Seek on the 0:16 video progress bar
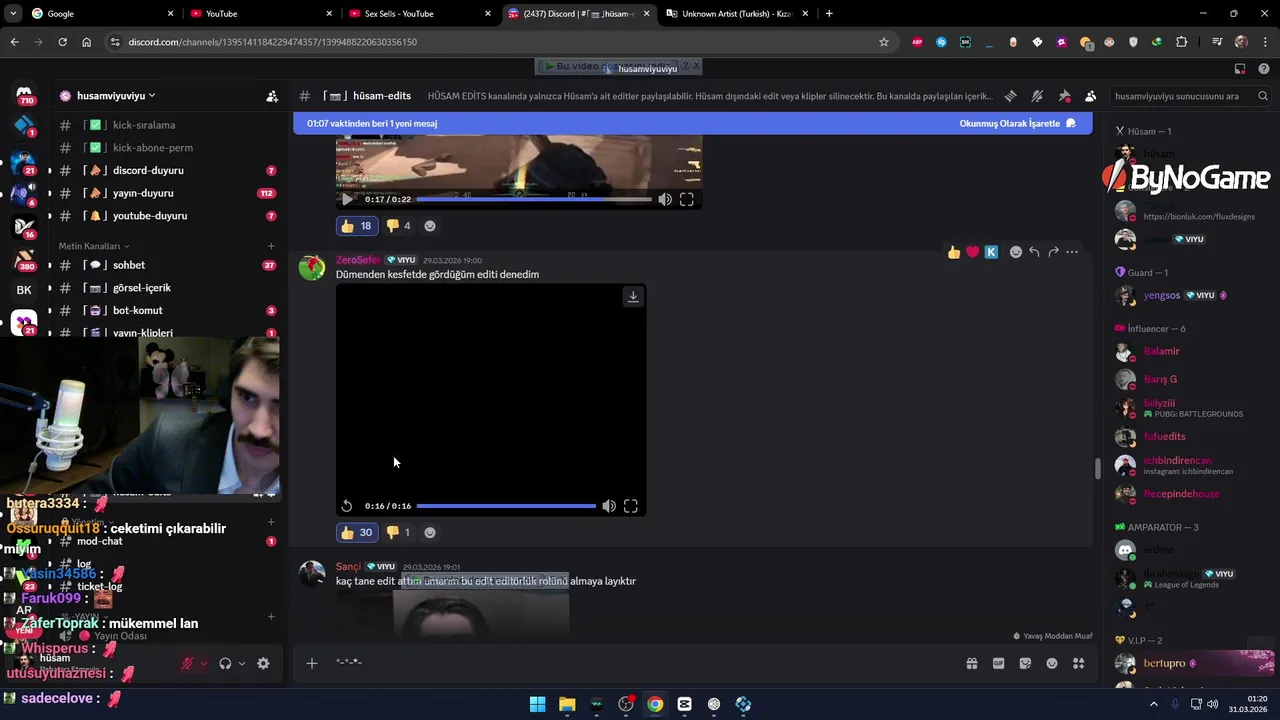The width and height of the screenshot is (1280, 720). click(506, 506)
